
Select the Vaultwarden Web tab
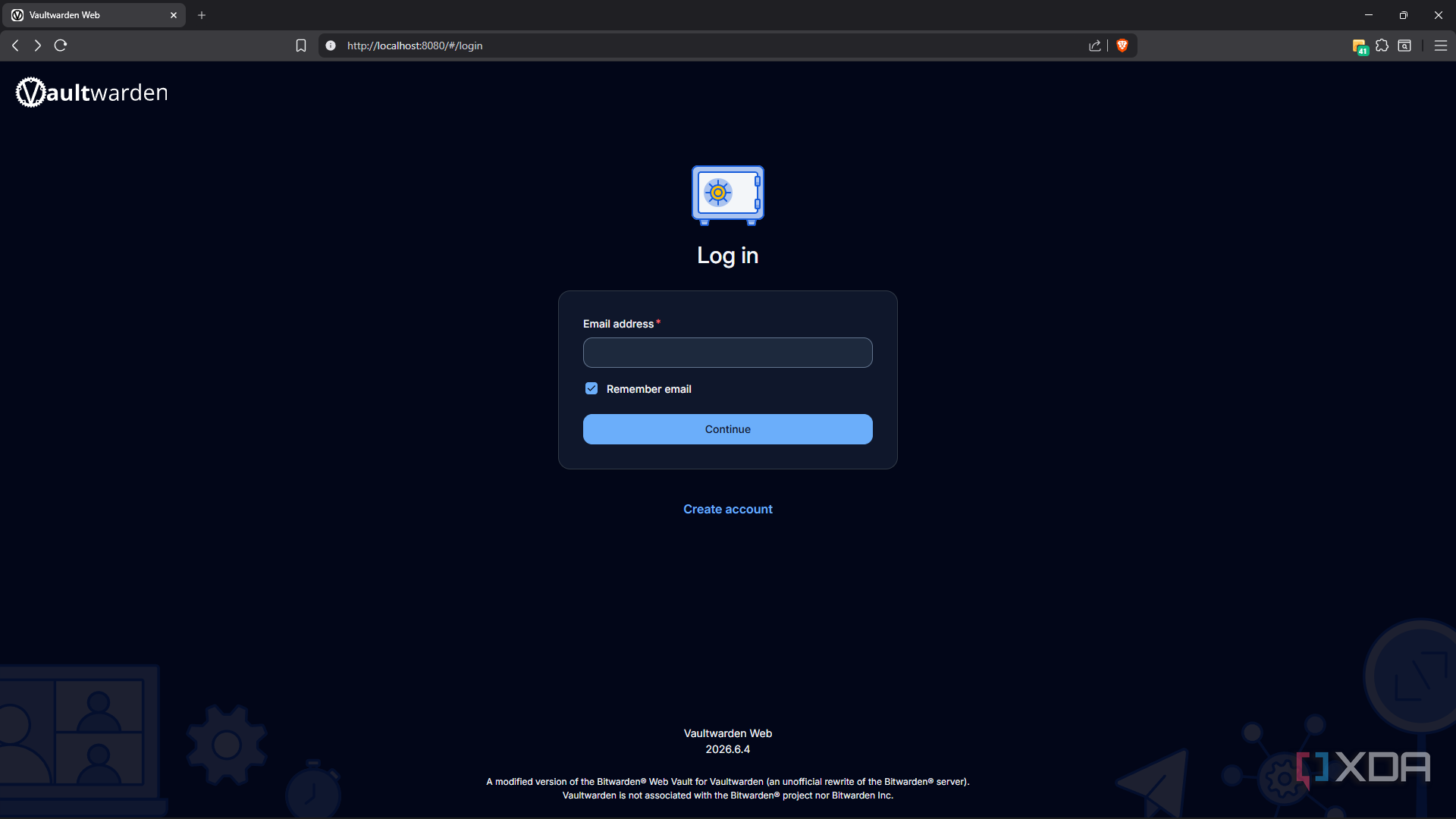pos(94,15)
